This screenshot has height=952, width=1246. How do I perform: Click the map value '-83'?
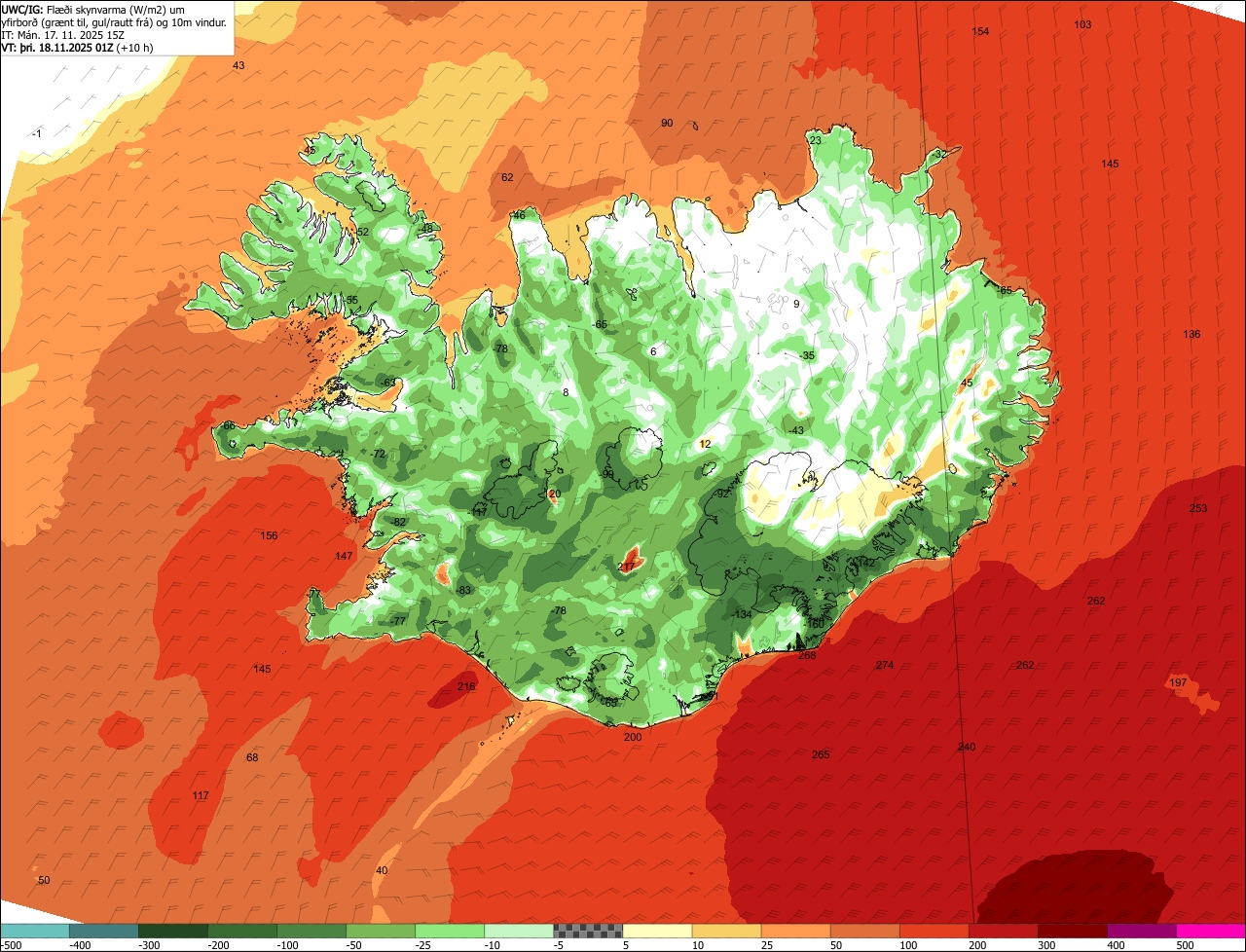click(x=463, y=590)
